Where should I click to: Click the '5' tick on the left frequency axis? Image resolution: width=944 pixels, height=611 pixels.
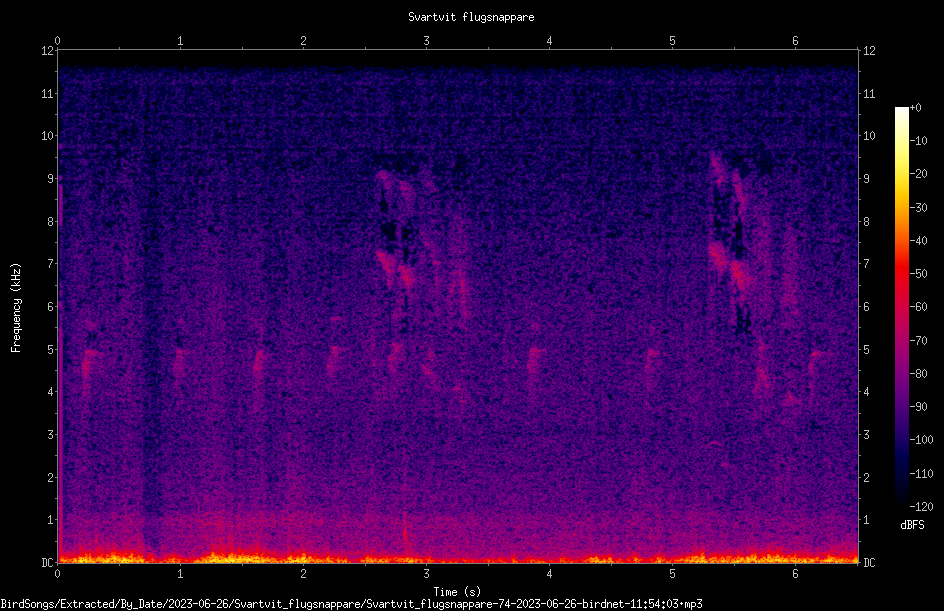[x=51, y=349]
